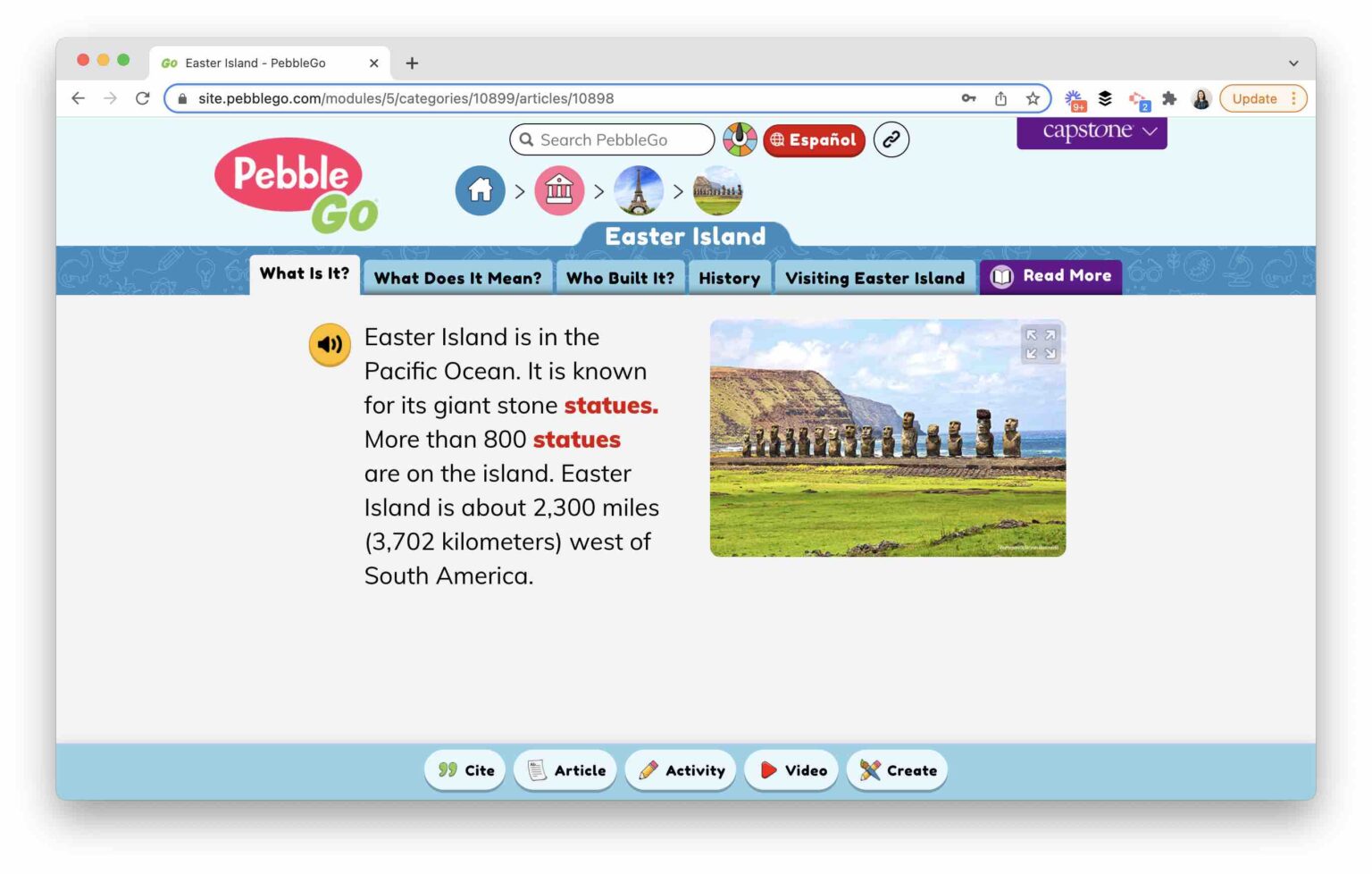Play the read-aloud speaker icon

pos(330,344)
